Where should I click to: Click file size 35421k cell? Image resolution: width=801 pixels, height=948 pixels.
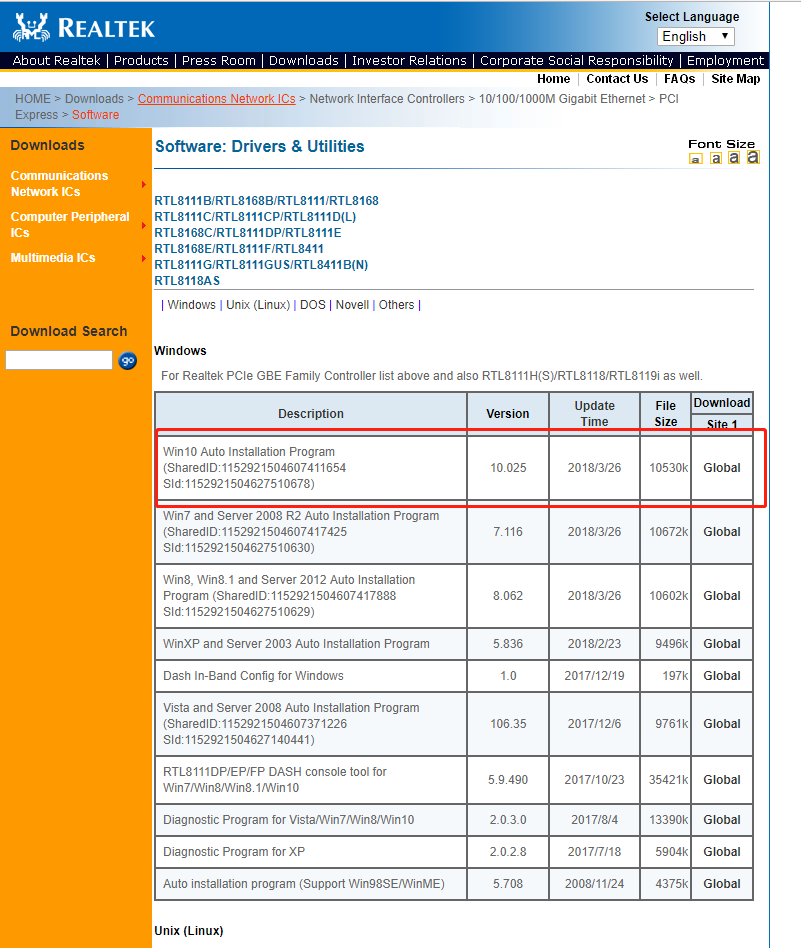[666, 780]
